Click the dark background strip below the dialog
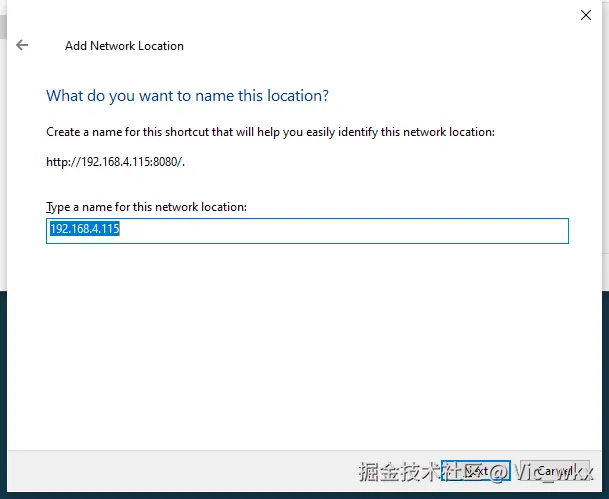 coord(300,494)
